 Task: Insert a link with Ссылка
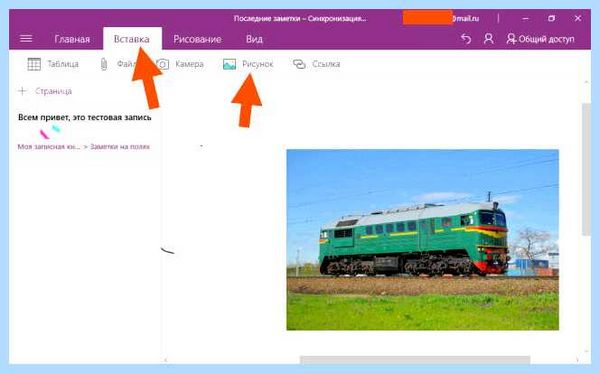pyautogui.click(x=316, y=64)
